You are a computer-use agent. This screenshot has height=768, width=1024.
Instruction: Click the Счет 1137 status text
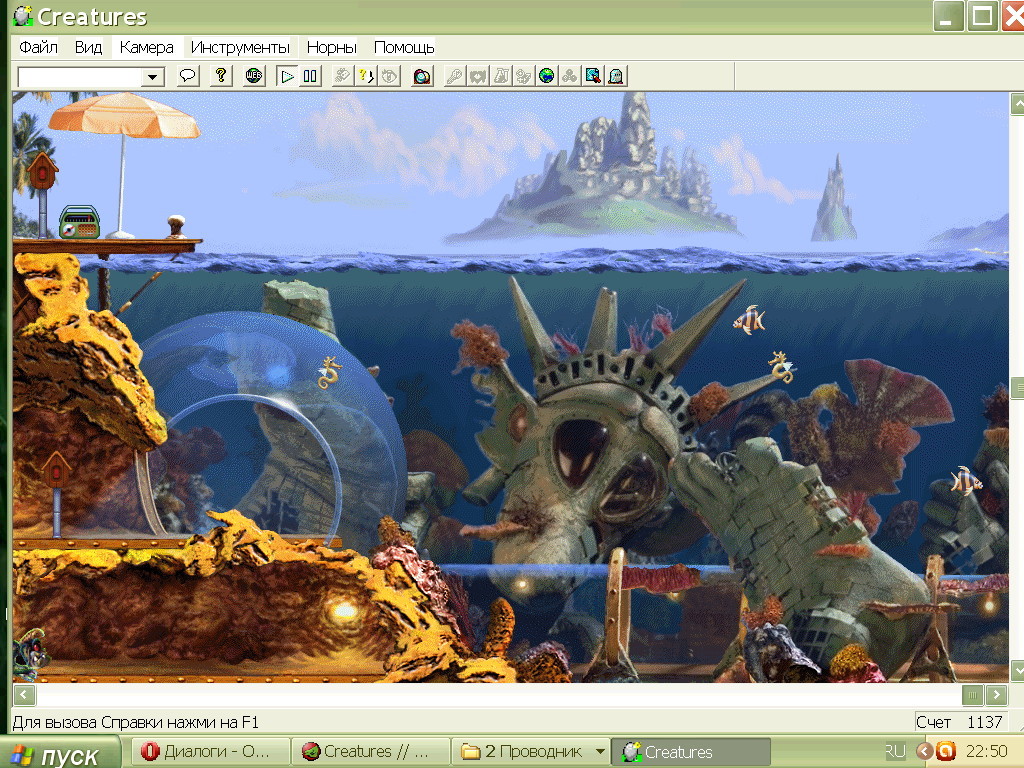point(959,722)
